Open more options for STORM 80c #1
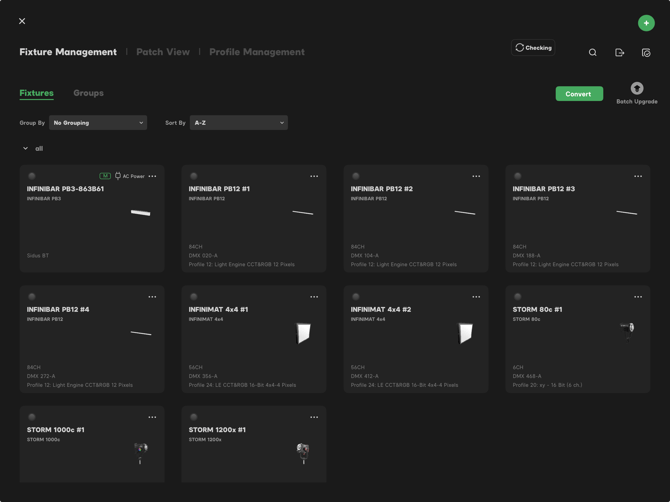This screenshot has width=670, height=502. point(638,297)
